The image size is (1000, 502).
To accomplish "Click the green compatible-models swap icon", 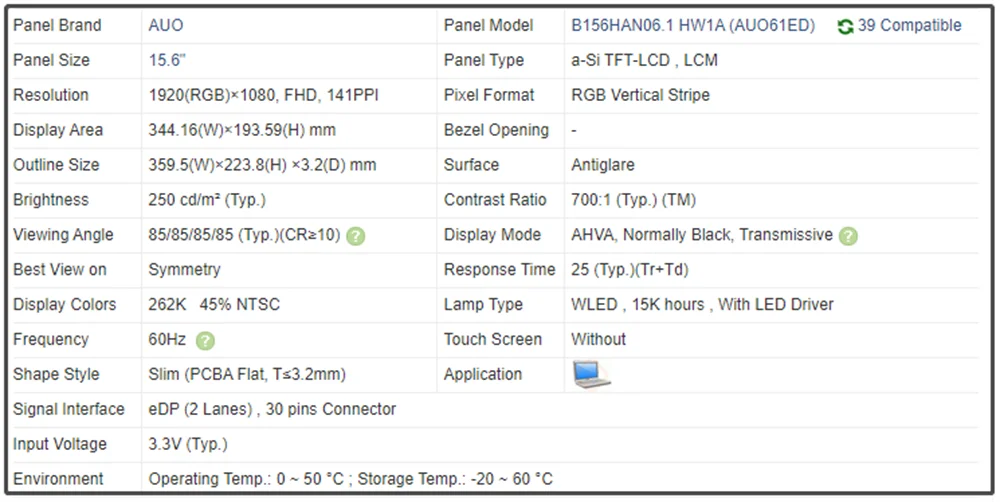I will click(845, 26).
